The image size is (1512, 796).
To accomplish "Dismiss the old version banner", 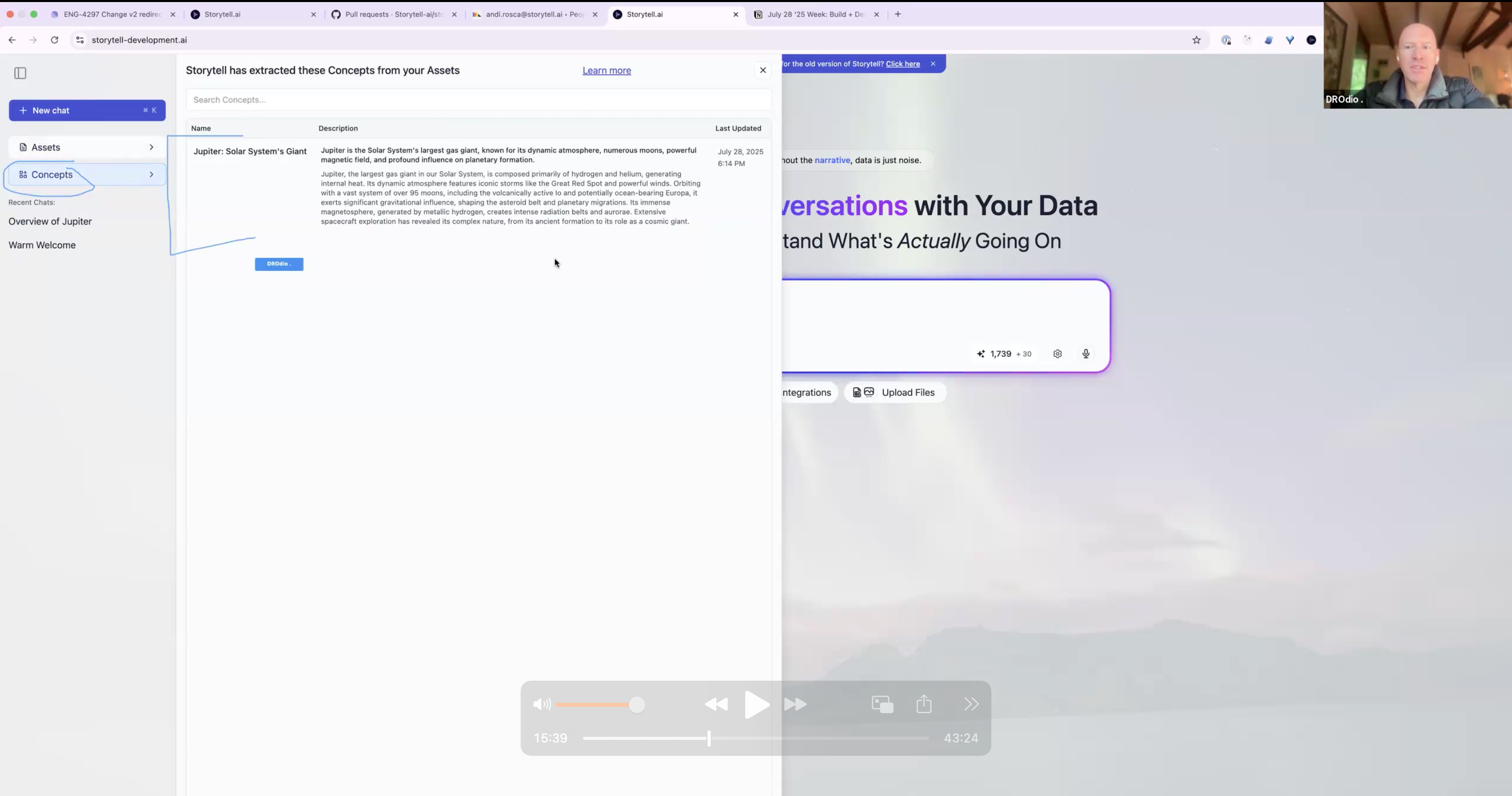I will [933, 64].
